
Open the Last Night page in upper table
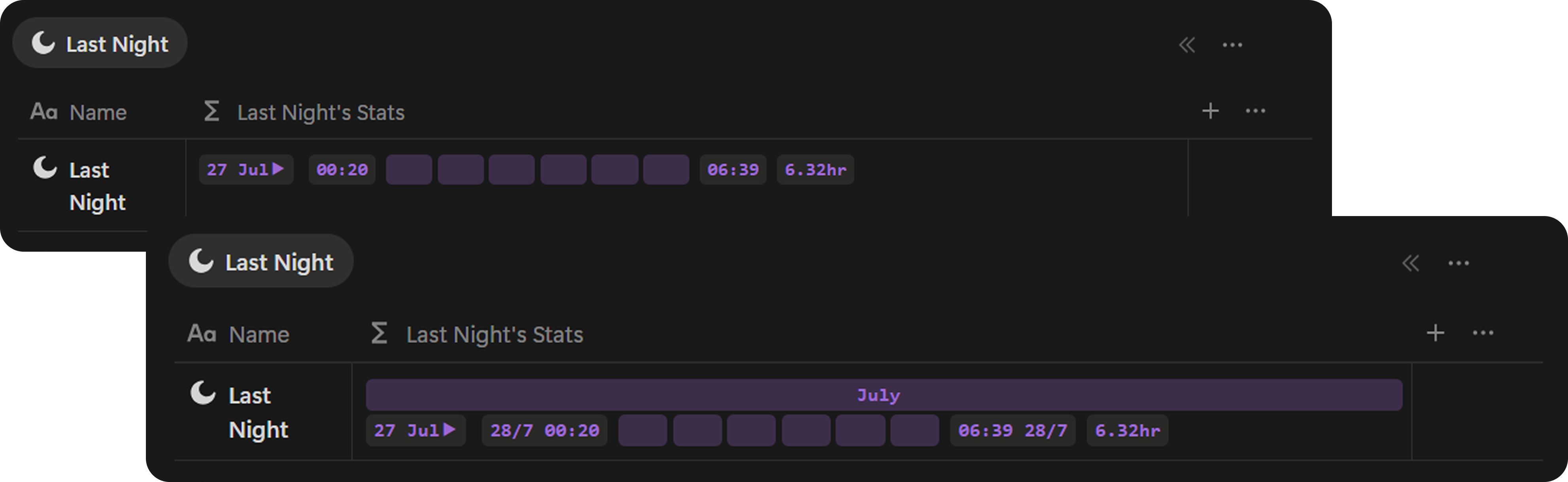pyautogui.click(x=97, y=186)
